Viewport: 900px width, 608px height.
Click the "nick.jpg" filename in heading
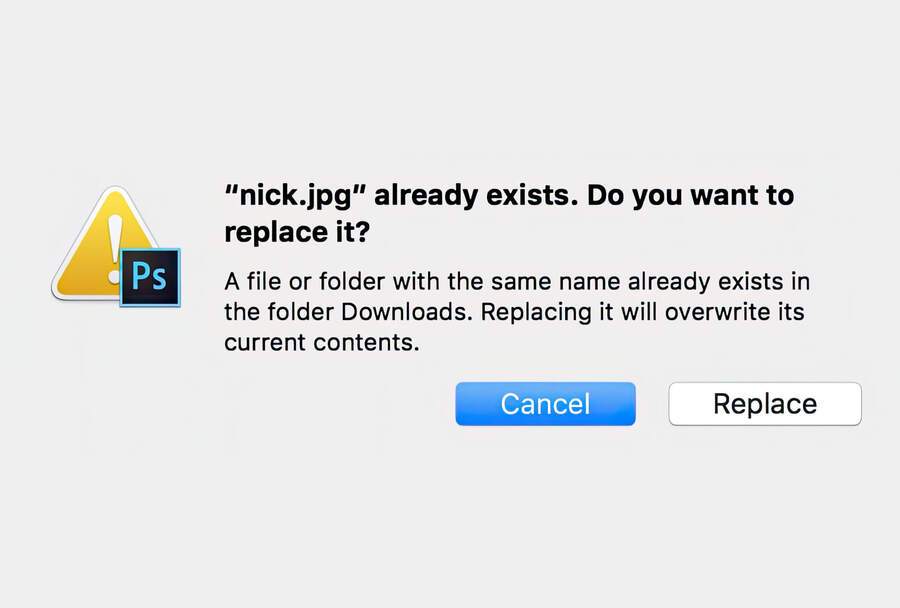click(294, 194)
